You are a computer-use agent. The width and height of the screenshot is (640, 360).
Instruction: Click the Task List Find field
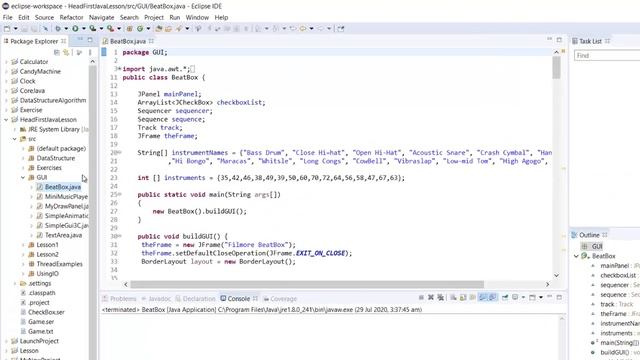click(x=607, y=56)
